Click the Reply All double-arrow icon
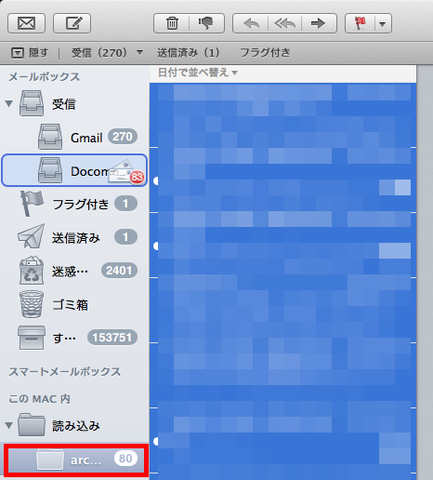Image resolution: width=433 pixels, height=480 pixels. tap(285, 23)
